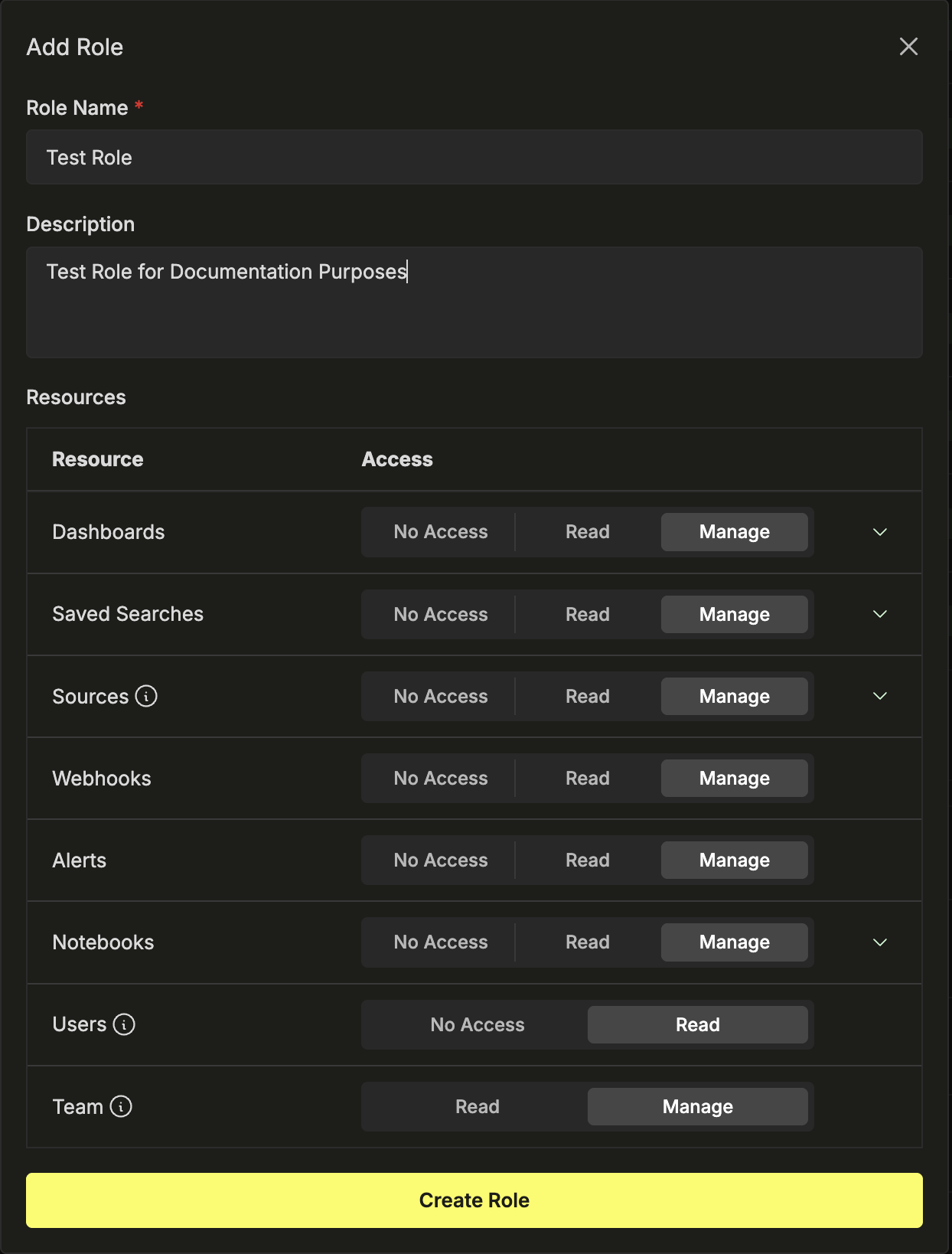Set Saved Searches access to Read

pyautogui.click(x=587, y=614)
